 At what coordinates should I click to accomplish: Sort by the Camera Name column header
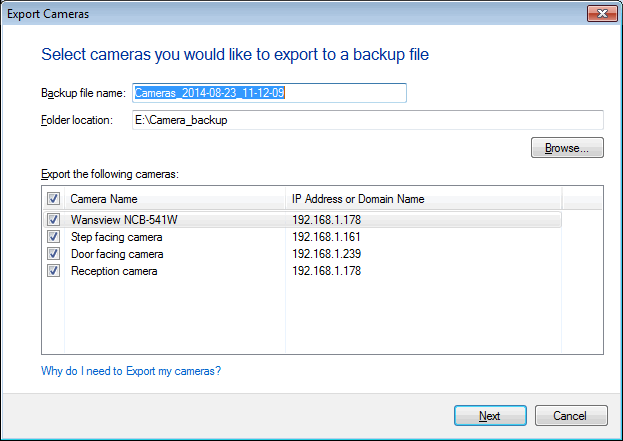[175, 199]
